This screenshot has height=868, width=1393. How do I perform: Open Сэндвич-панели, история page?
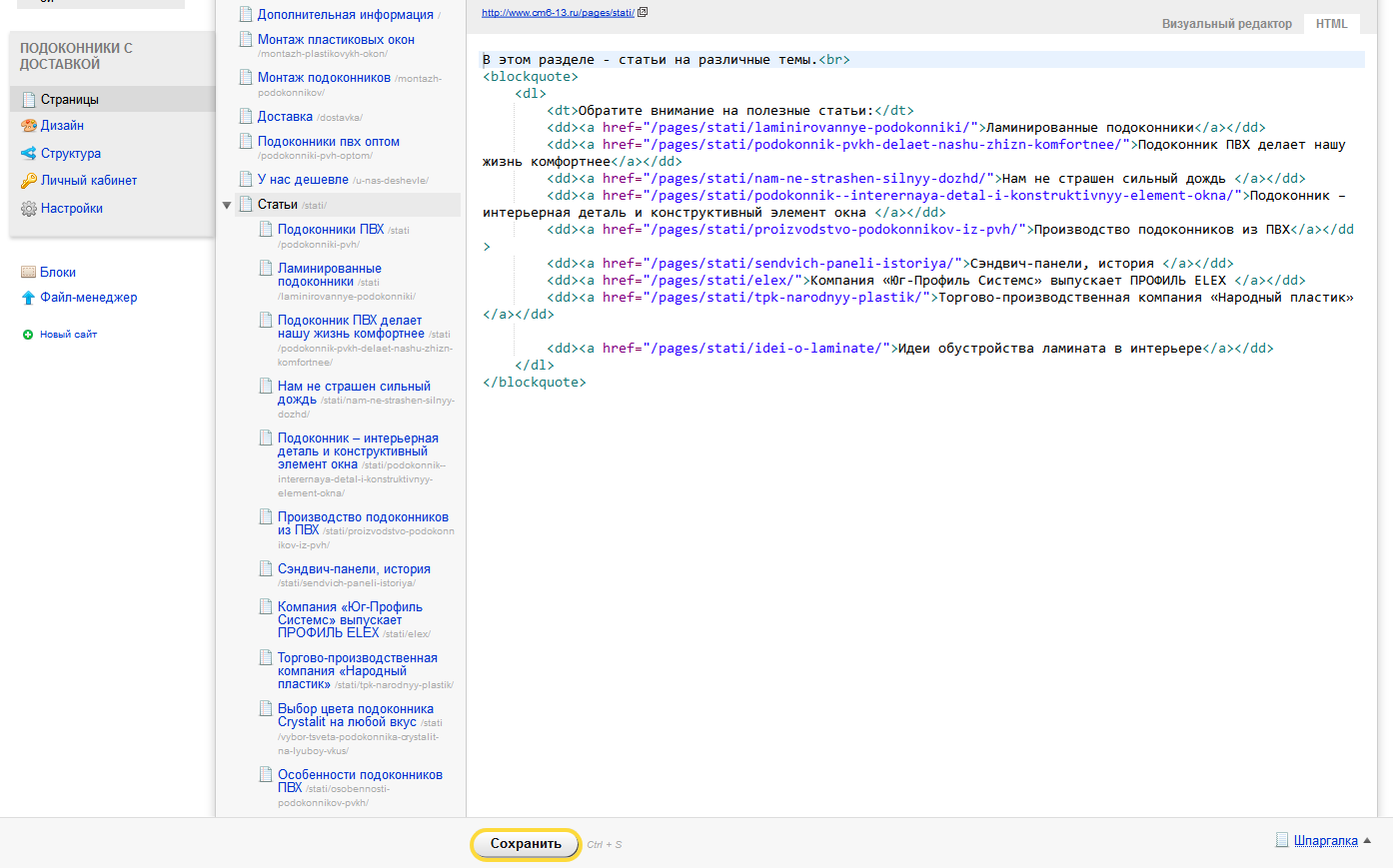pyautogui.click(x=354, y=569)
